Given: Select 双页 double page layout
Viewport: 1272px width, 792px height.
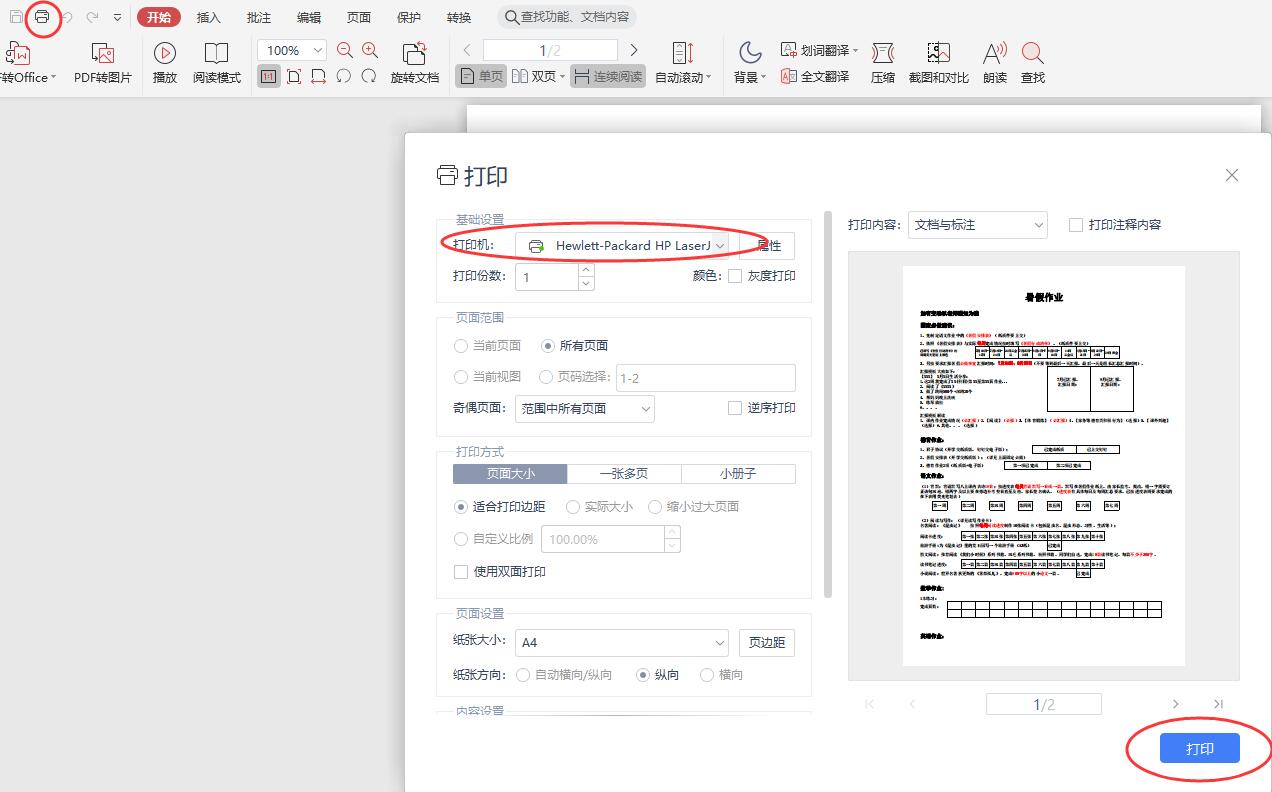Looking at the screenshot, I should pos(538,76).
